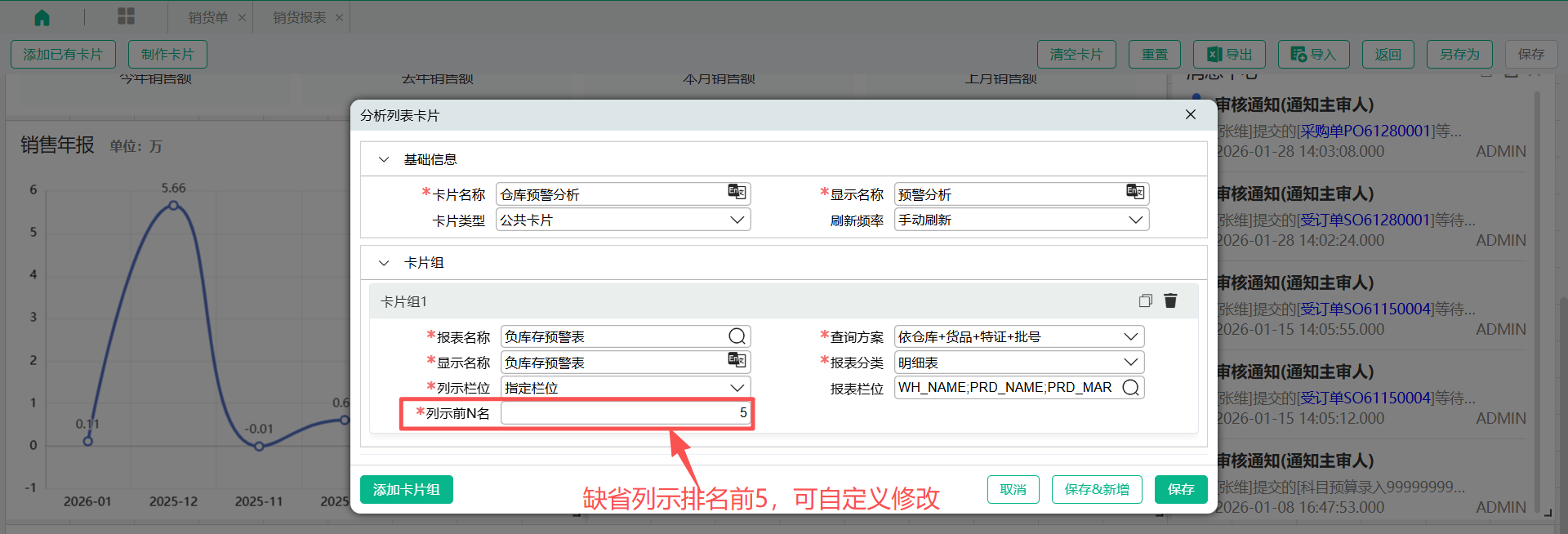Click translate icon in 预警分析 display name field

click(1135, 192)
